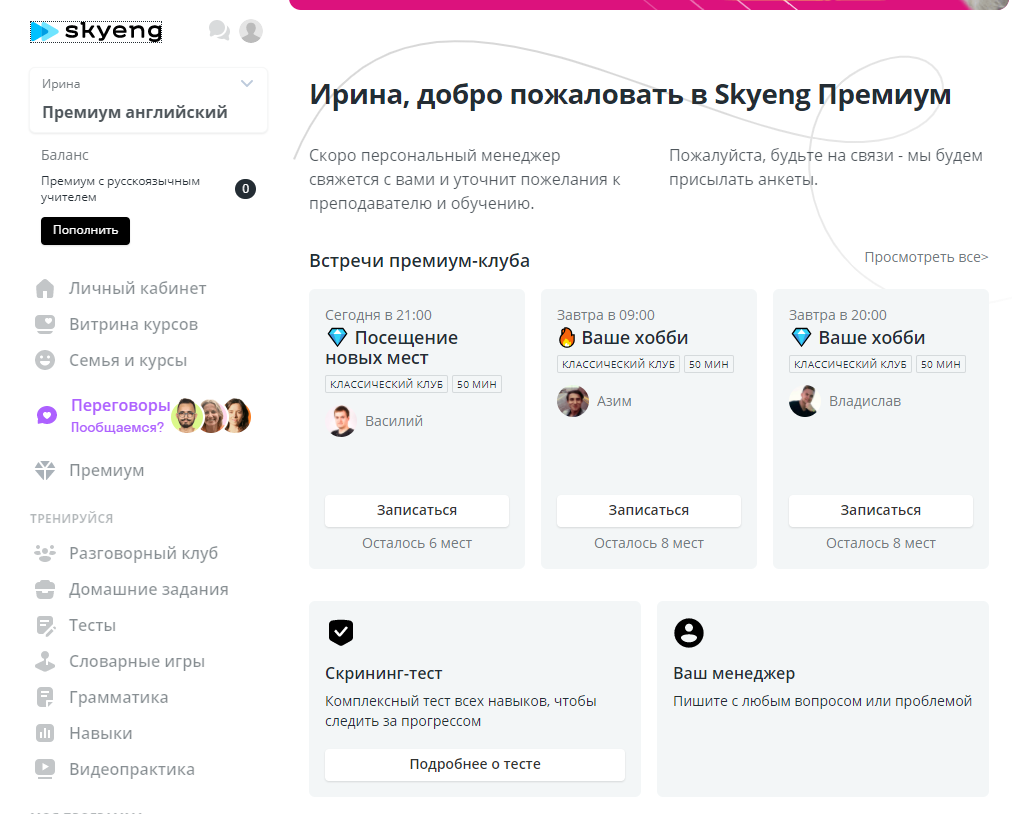Click the diamond icon for Премиум
Screen dimensions: 1012x814
(45, 471)
